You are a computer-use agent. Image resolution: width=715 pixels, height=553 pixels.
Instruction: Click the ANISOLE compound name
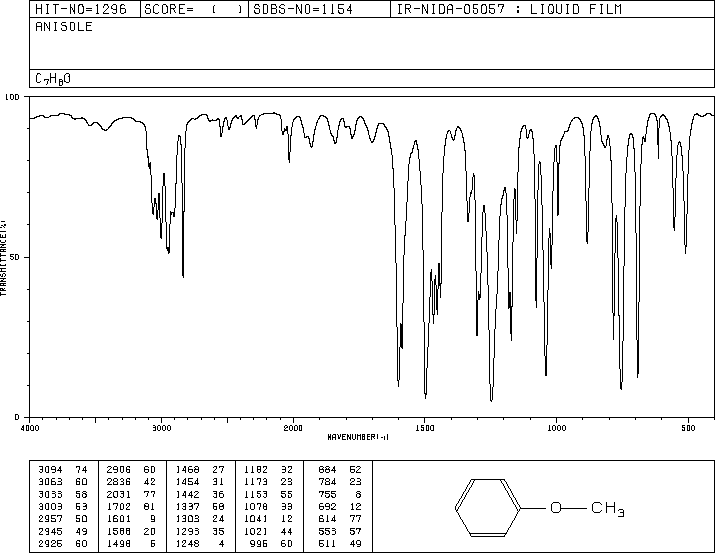(x=64, y=27)
